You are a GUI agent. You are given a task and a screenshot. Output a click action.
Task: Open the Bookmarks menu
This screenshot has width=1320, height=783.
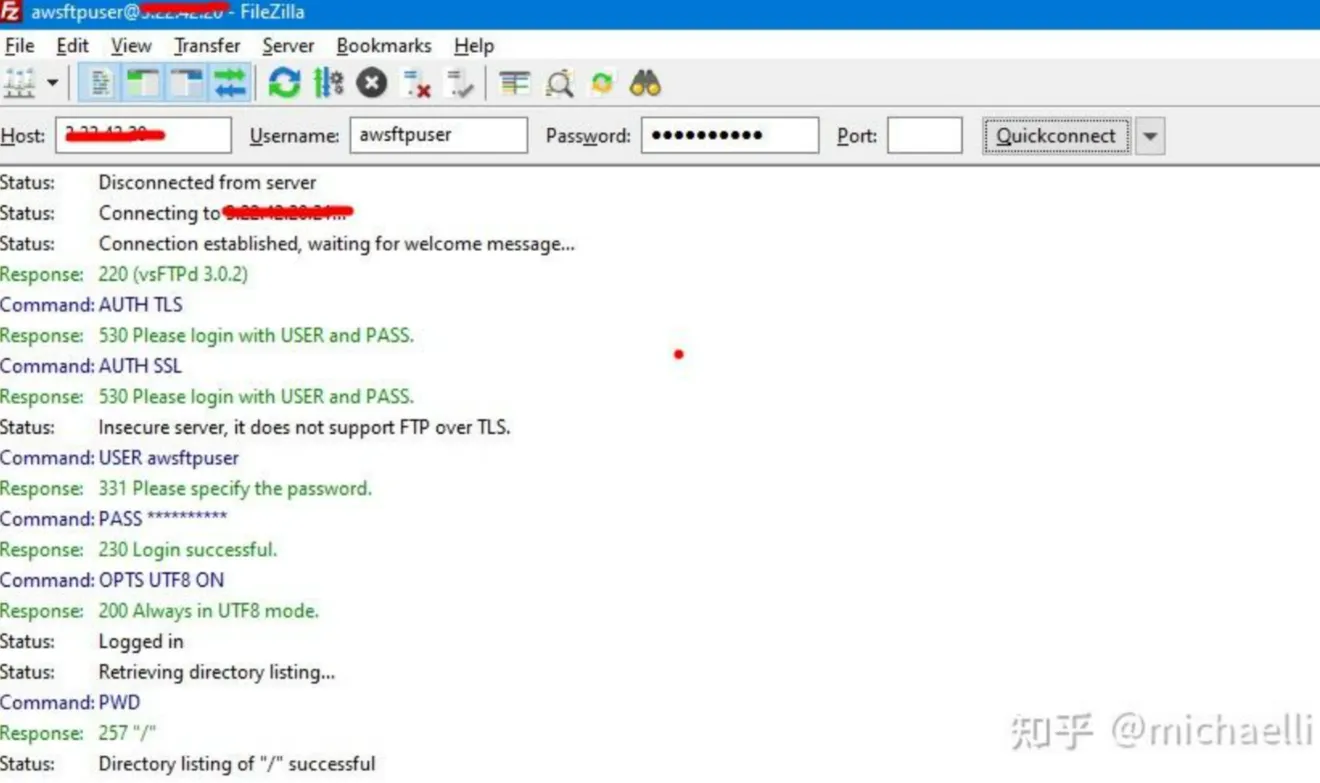(x=384, y=46)
